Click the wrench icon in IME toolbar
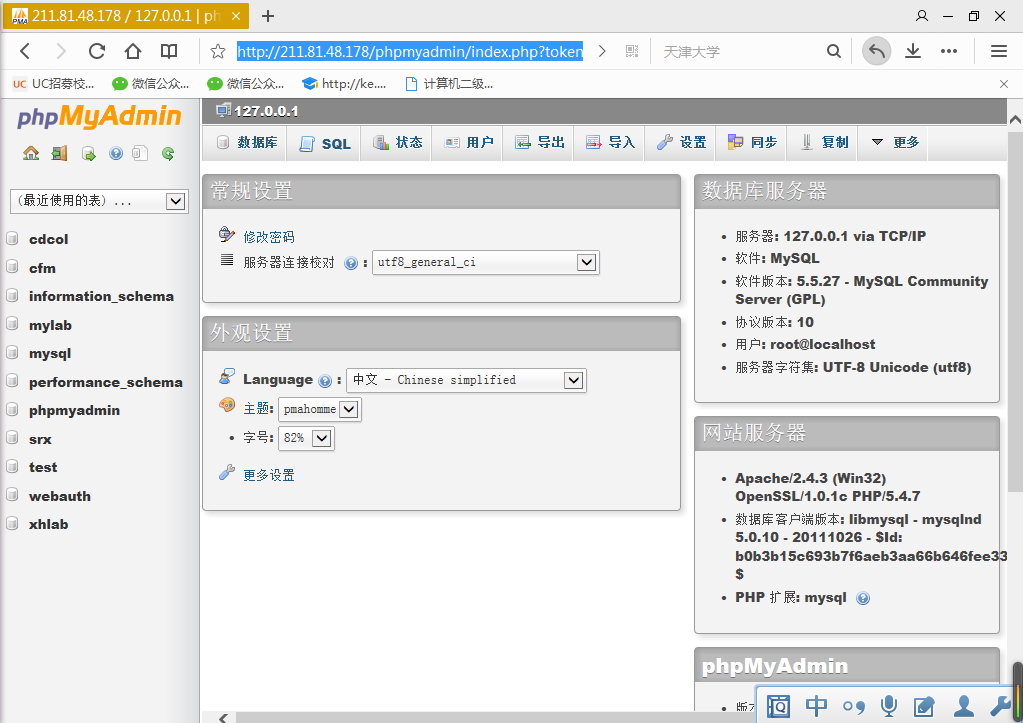Image resolution: width=1023 pixels, height=723 pixels. pos(1000,705)
